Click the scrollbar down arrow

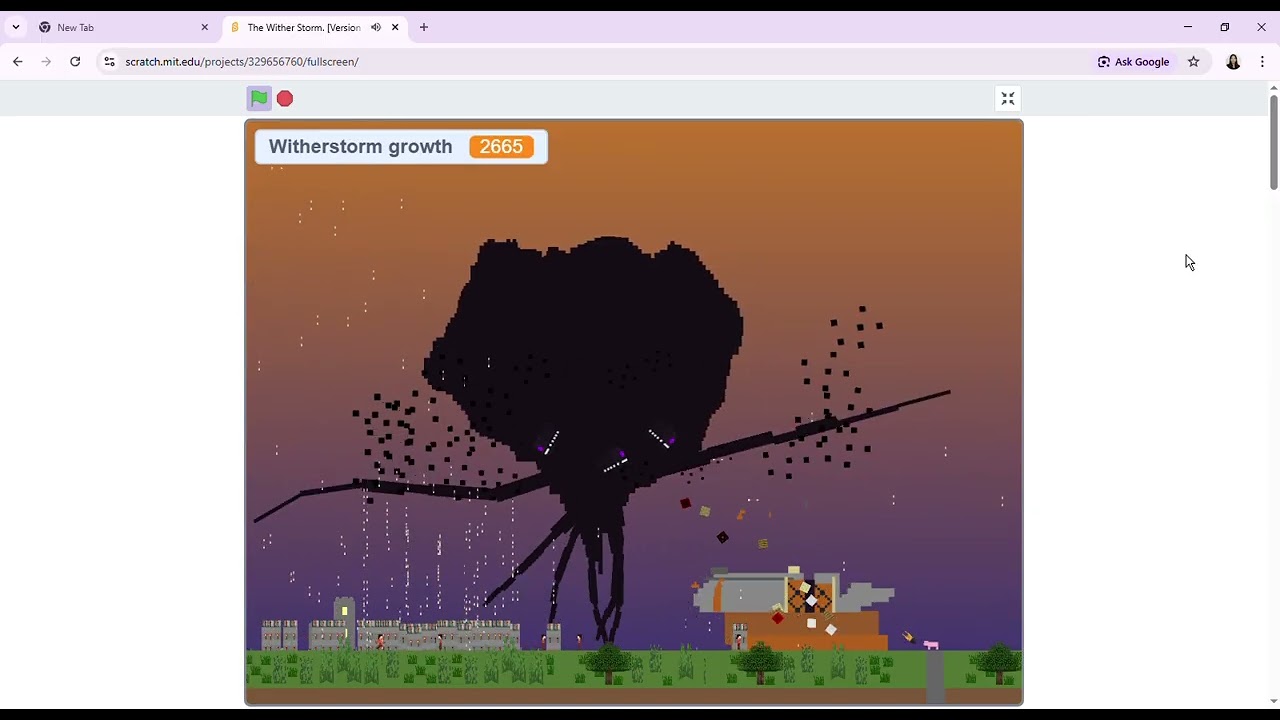1273,702
